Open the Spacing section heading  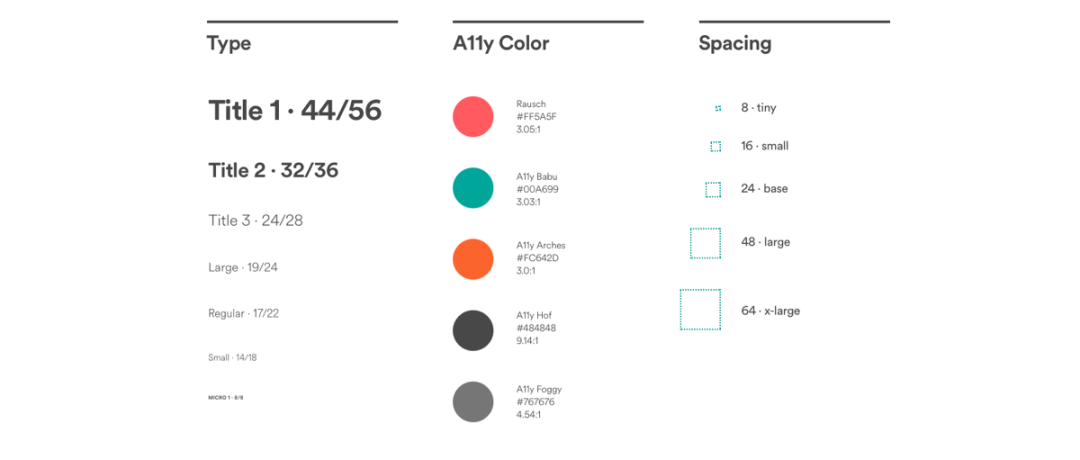735,44
